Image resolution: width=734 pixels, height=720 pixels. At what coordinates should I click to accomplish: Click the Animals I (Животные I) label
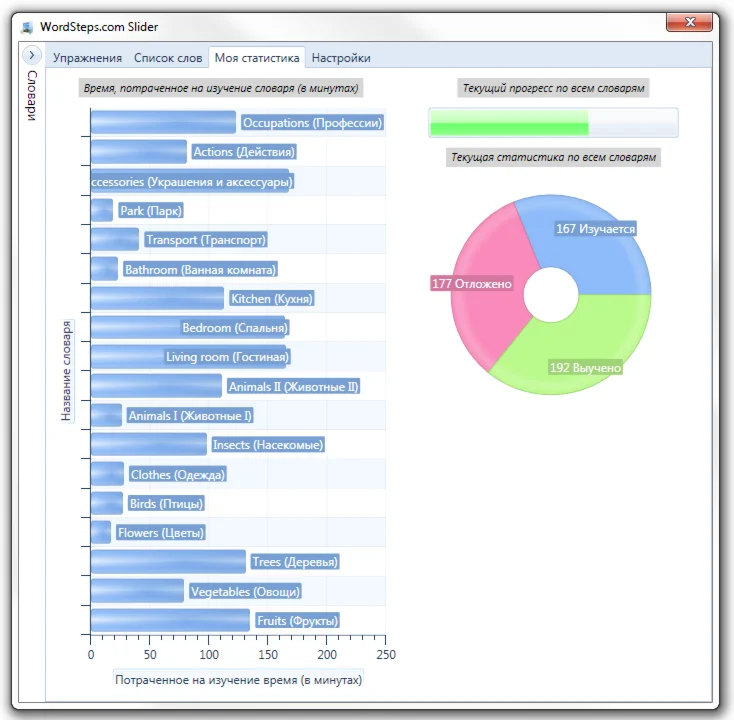190,416
